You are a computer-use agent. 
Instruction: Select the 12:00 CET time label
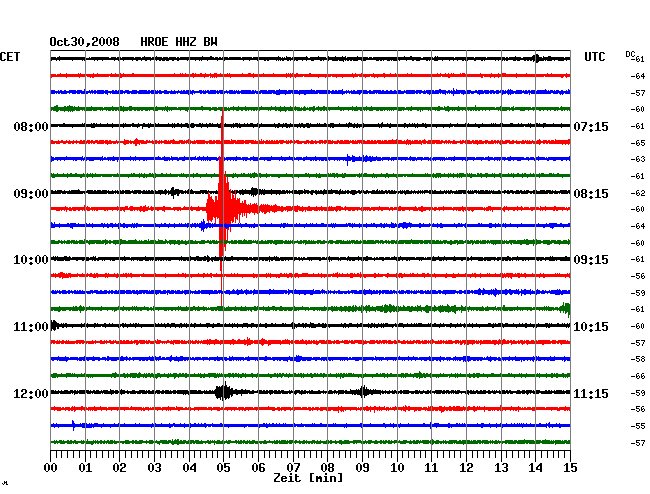pos(31,393)
